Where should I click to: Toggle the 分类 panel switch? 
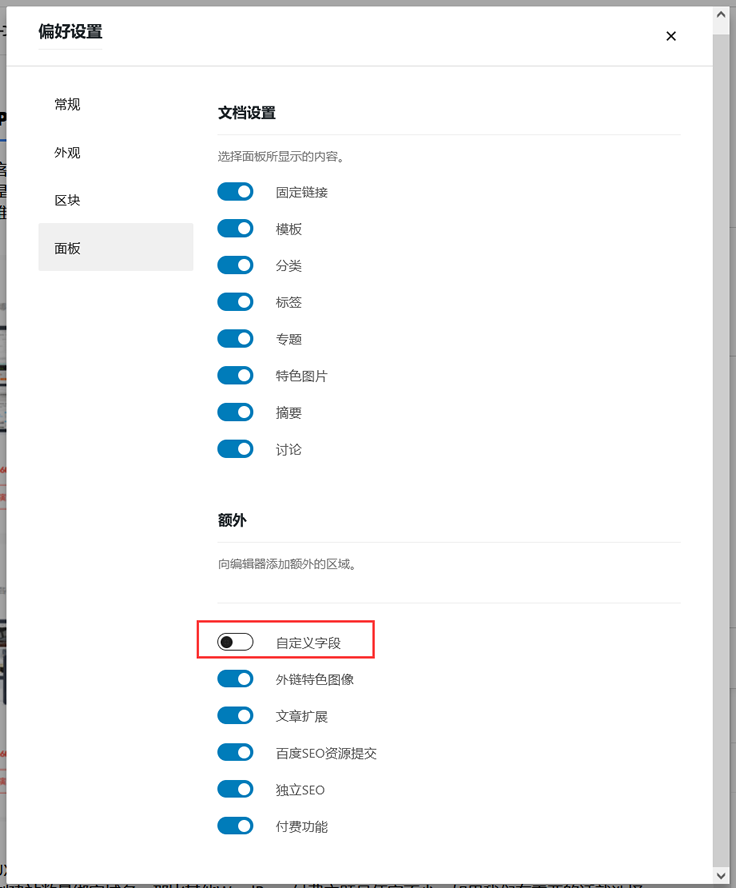[x=235, y=265]
